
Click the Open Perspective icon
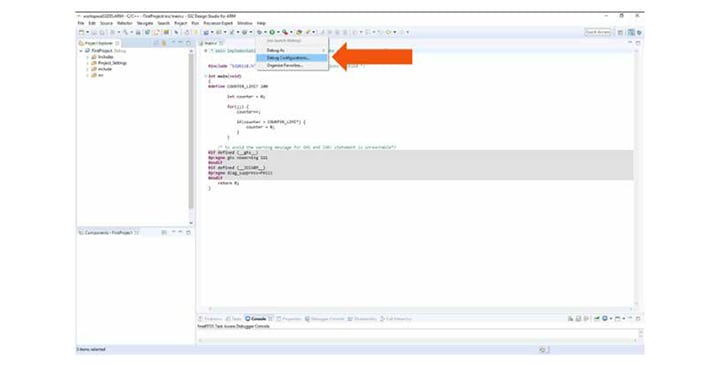coord(620,32)
